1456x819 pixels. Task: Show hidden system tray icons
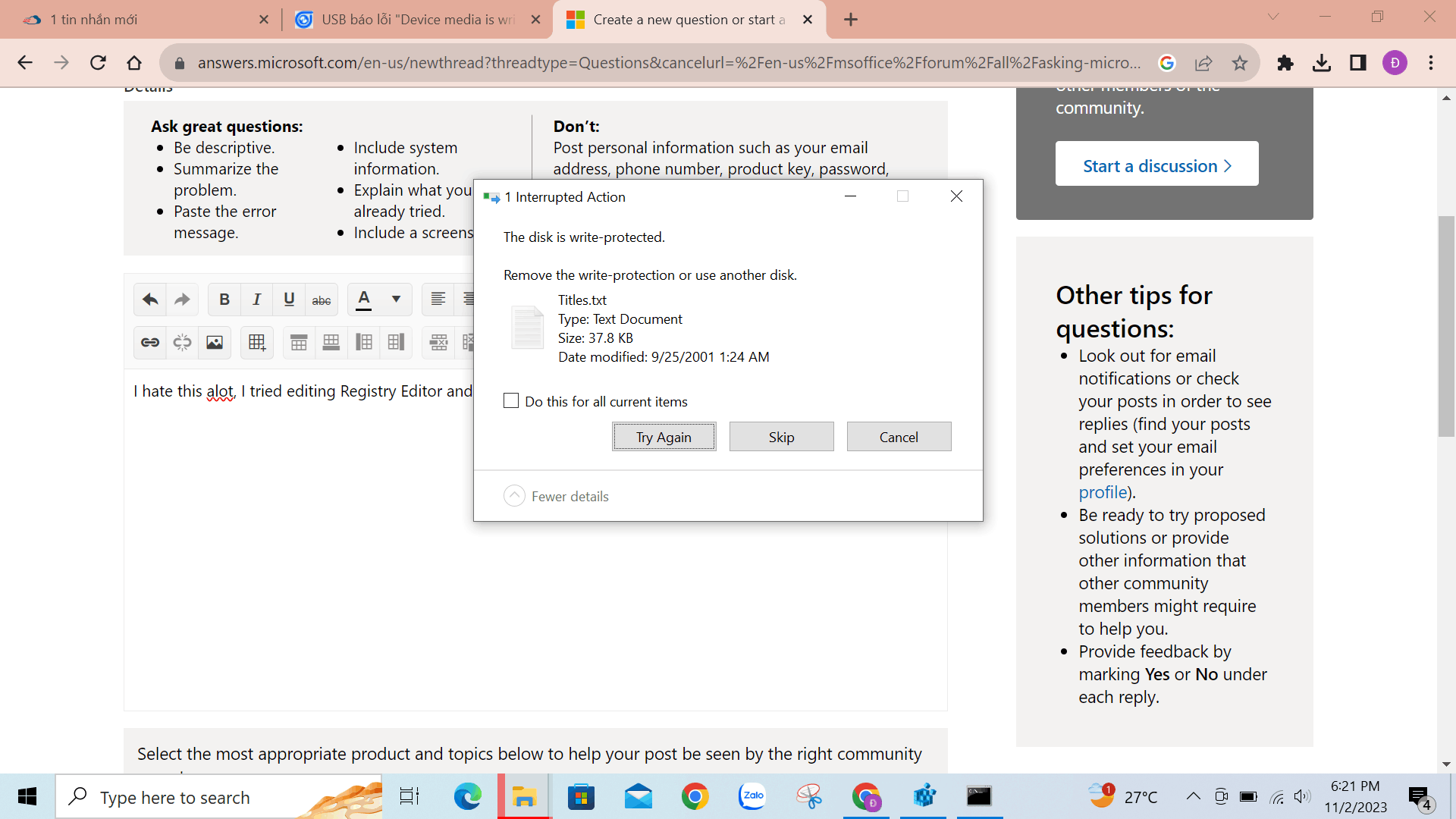[x=1193, y=796]
